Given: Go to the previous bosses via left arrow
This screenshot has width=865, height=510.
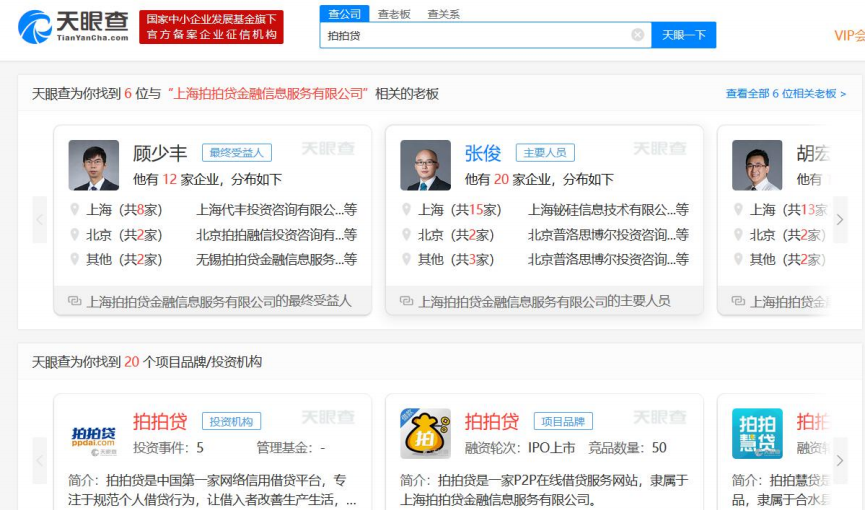Looking at the screenshot, I should pos(40,220).
